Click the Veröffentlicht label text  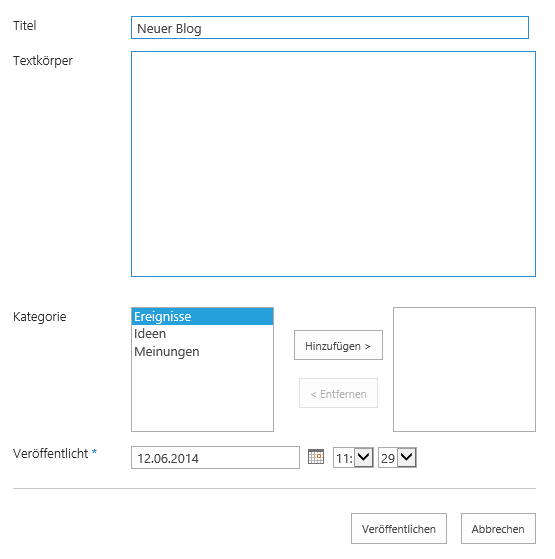click(51, 453)
